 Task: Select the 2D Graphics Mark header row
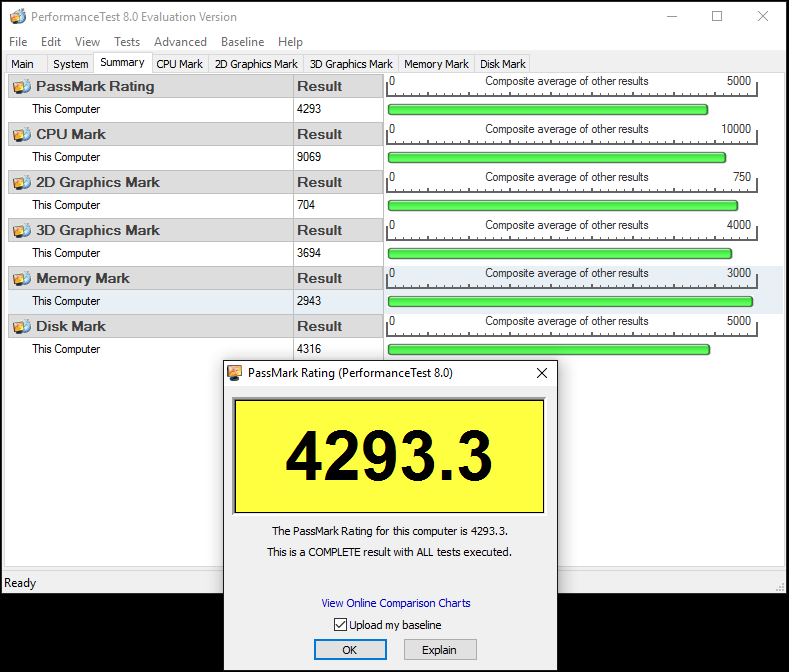[196, 182]
